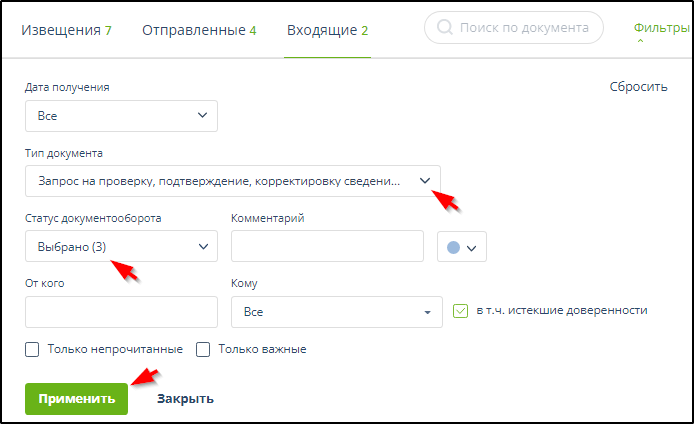Open the 'Отправленные' tab
The width and height of the screenshot is (694, 424).
click(x=198, y=30)
